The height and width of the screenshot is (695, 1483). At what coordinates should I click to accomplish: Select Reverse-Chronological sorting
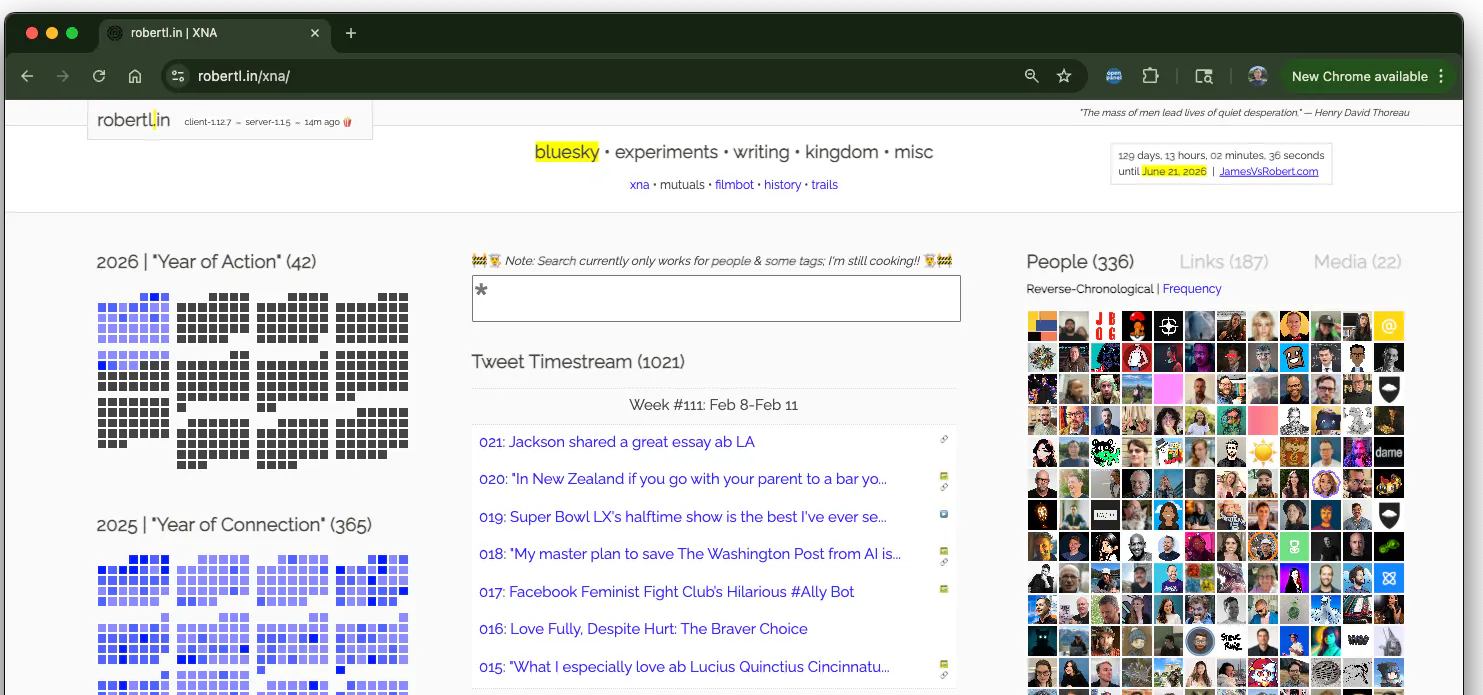[1089, 289]
